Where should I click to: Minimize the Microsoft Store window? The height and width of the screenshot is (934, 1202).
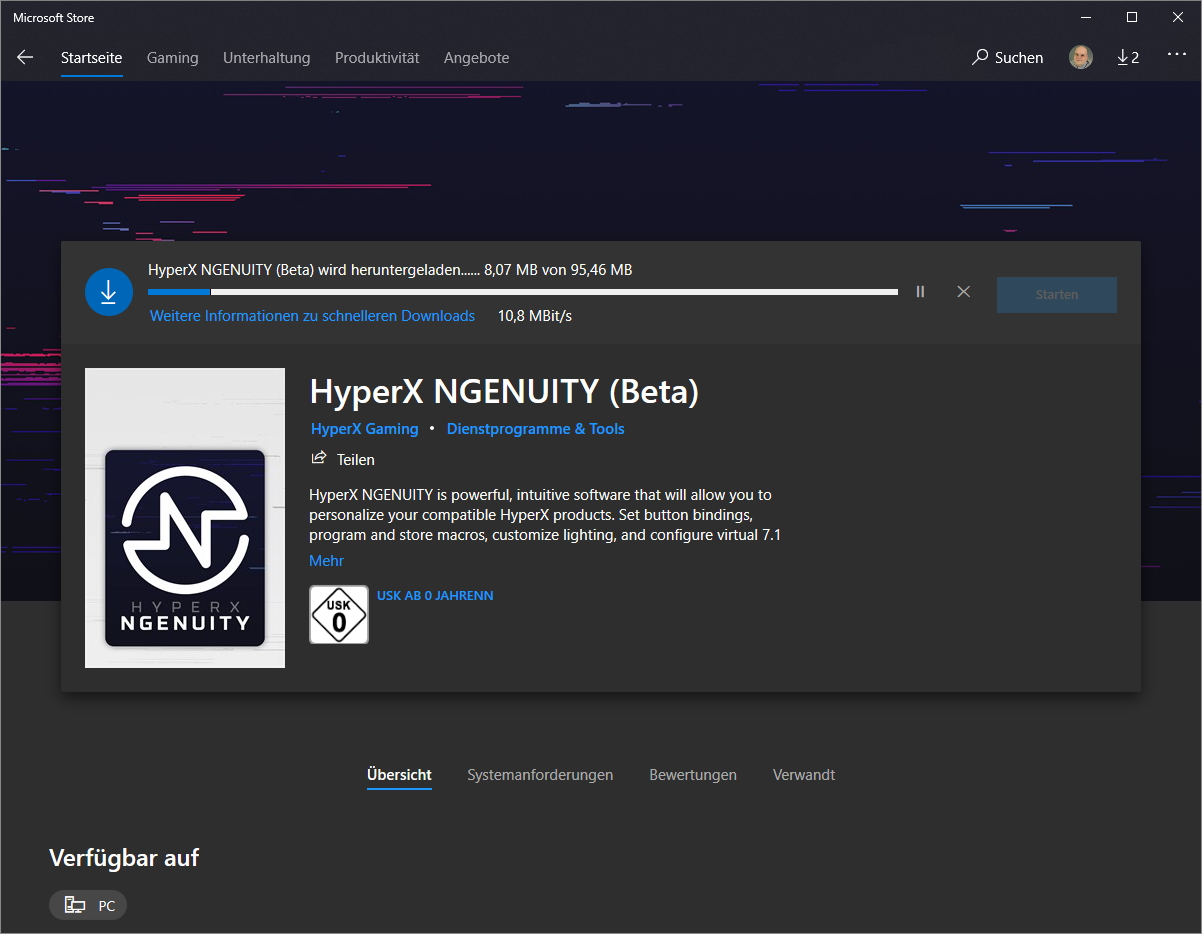pyautogui.click(x=1087, y=17)
